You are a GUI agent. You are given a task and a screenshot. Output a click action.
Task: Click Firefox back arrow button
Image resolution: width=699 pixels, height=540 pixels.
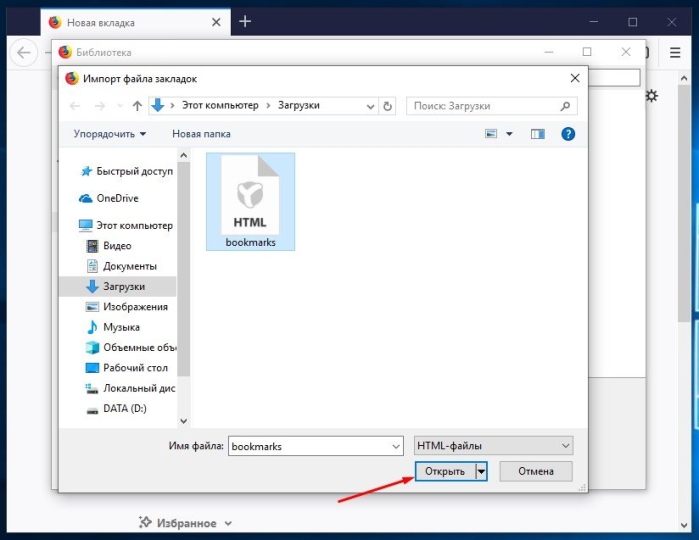[23, 53]
